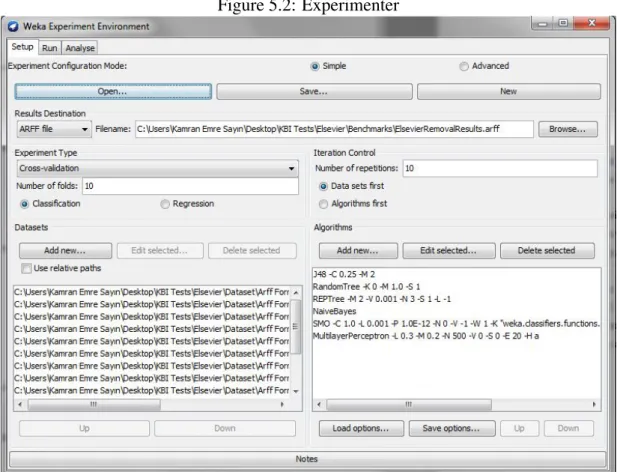This screenshot has height=472, width=617.
Task: Click the Weka bird icon in title bar
Action: point(13,26)
